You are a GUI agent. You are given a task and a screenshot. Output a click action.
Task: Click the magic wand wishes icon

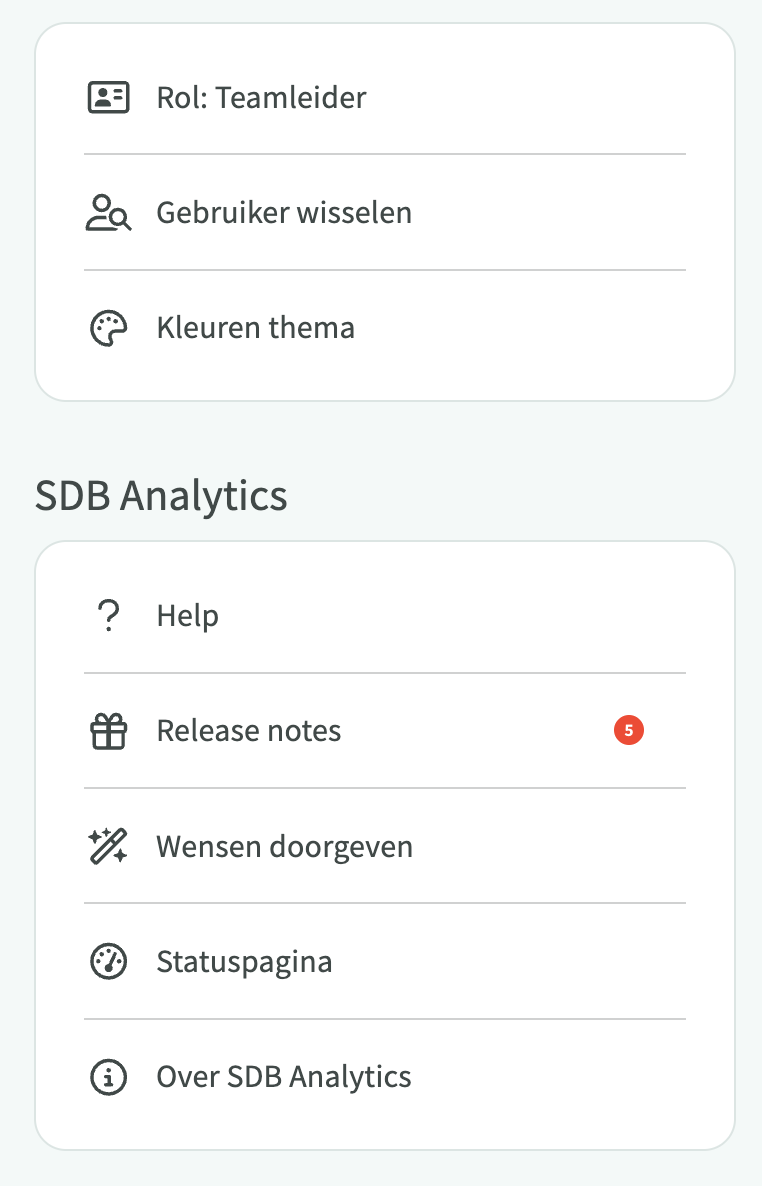[108, 847]
